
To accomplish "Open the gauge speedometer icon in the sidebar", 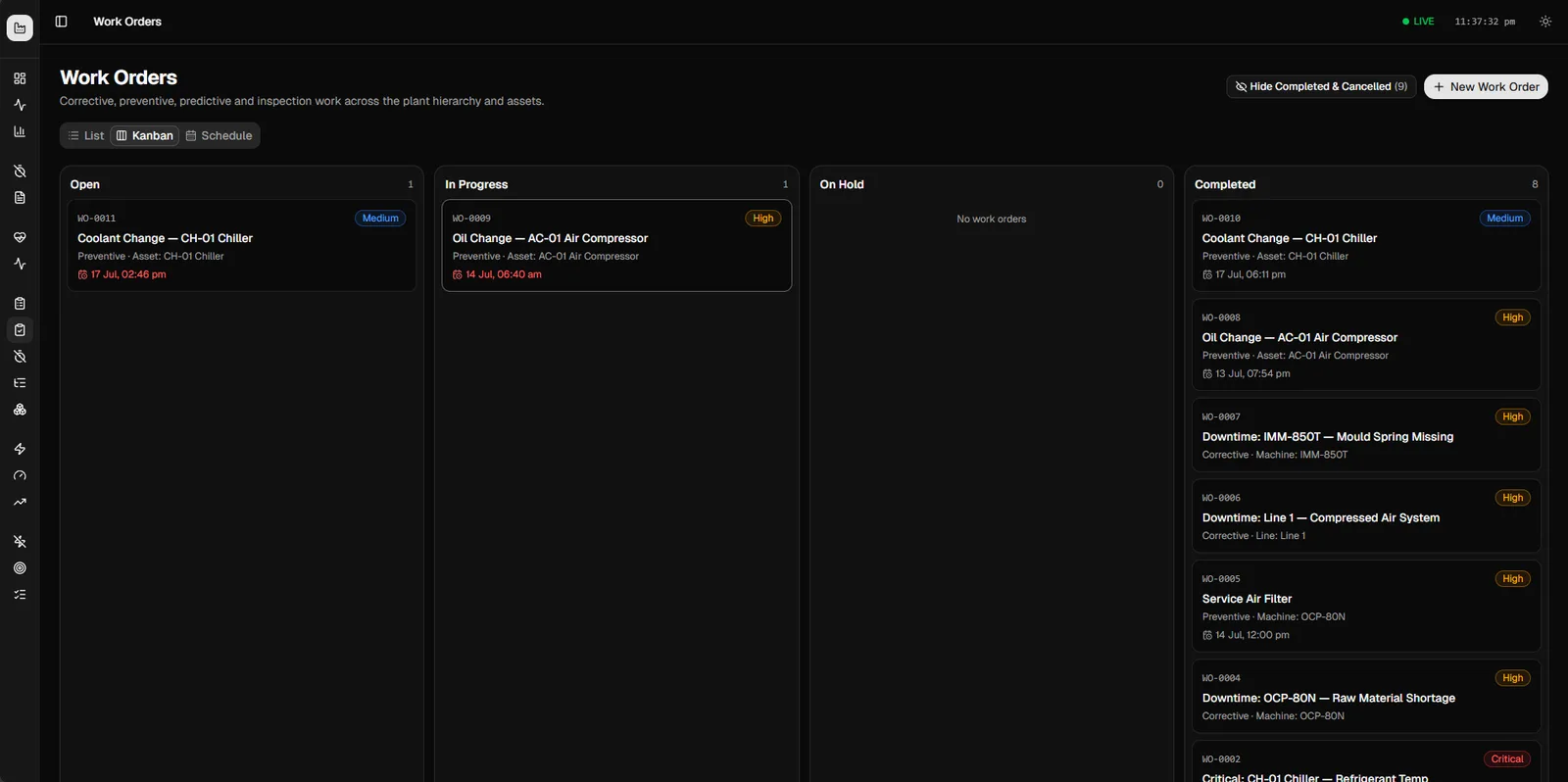I will click(20, 475).
